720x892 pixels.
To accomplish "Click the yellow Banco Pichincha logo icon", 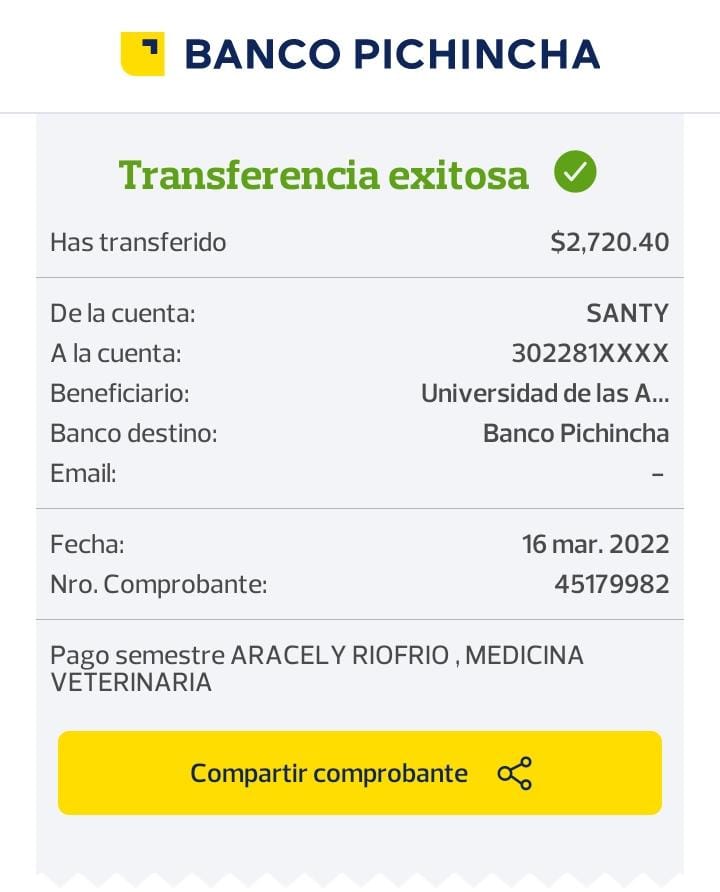I will pyautogui.click(x=142, y=54).
